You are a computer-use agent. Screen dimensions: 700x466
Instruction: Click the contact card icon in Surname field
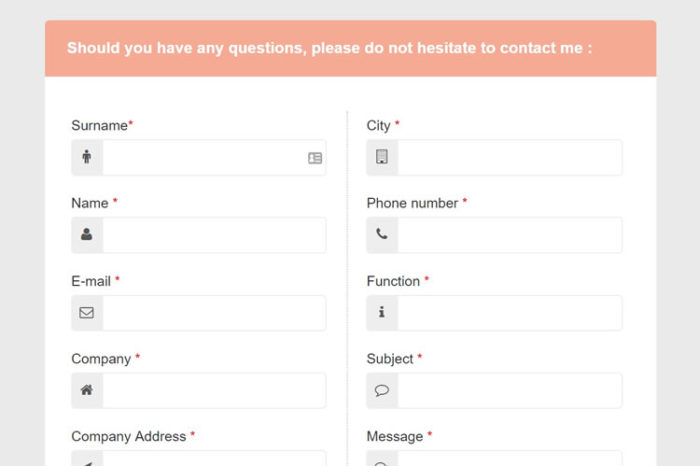pos(315,158)
